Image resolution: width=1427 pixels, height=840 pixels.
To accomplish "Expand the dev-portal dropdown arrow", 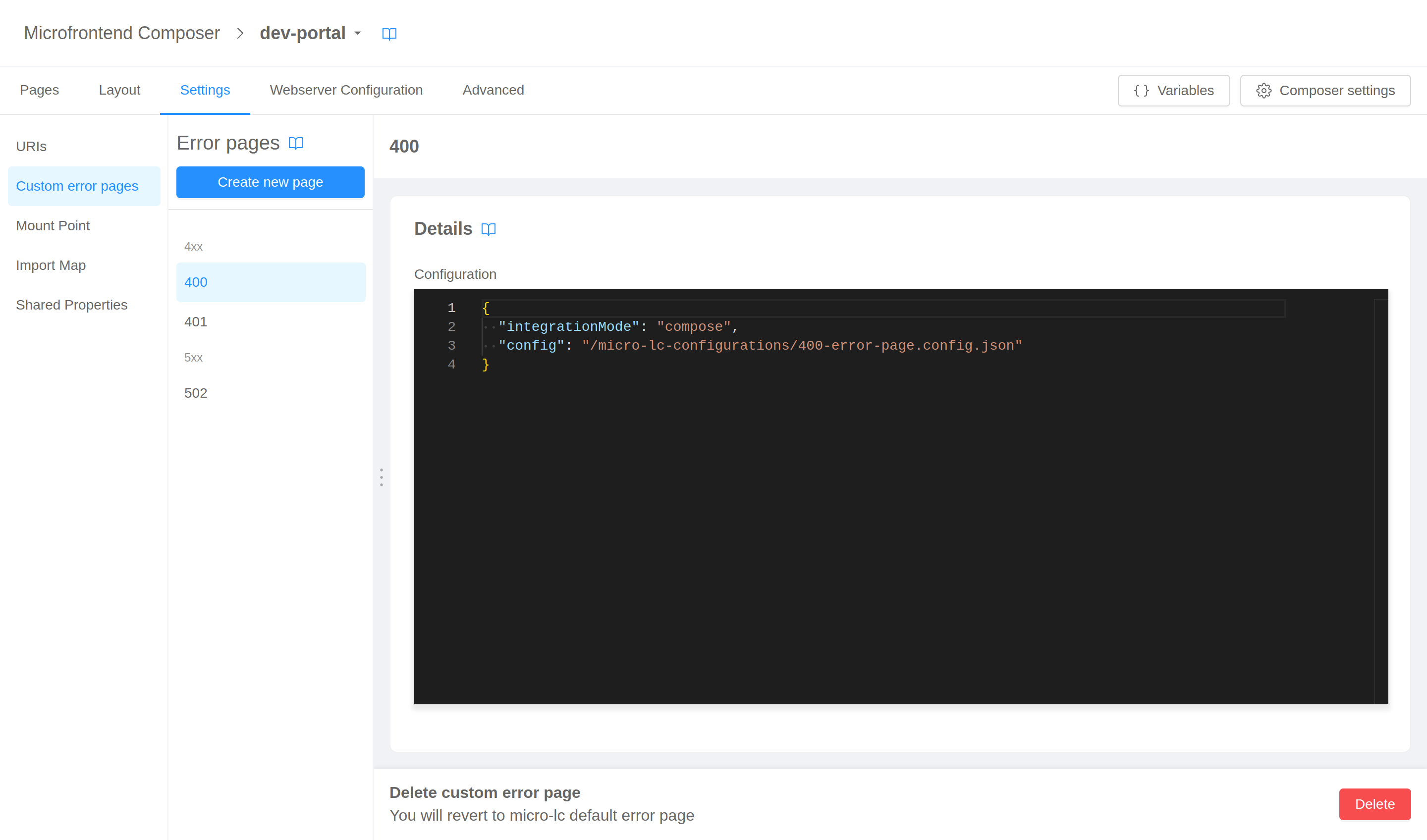I will click(x=358, y=33).
